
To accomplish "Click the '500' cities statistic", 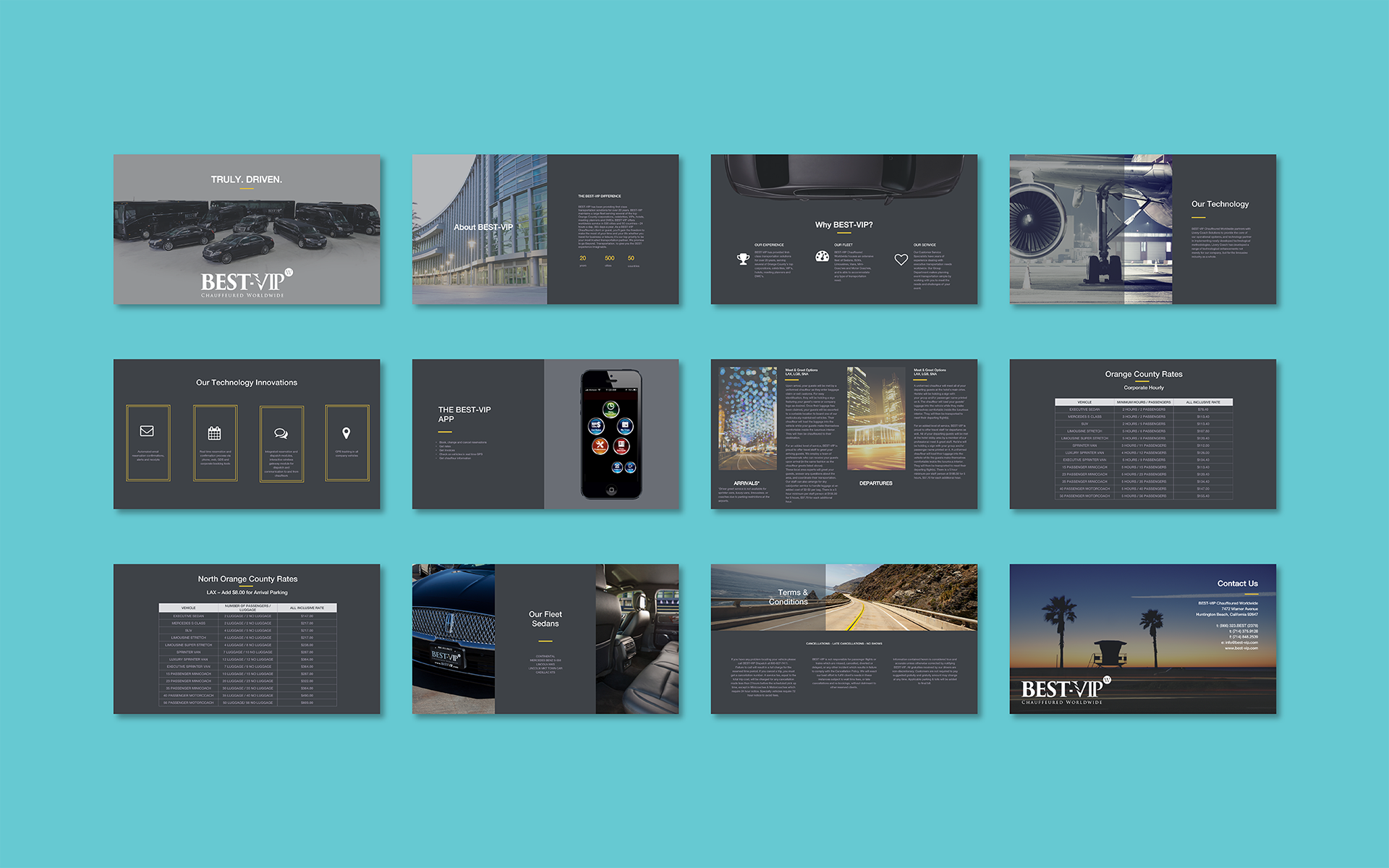I will pyautogui.click(x=610, y=258).
